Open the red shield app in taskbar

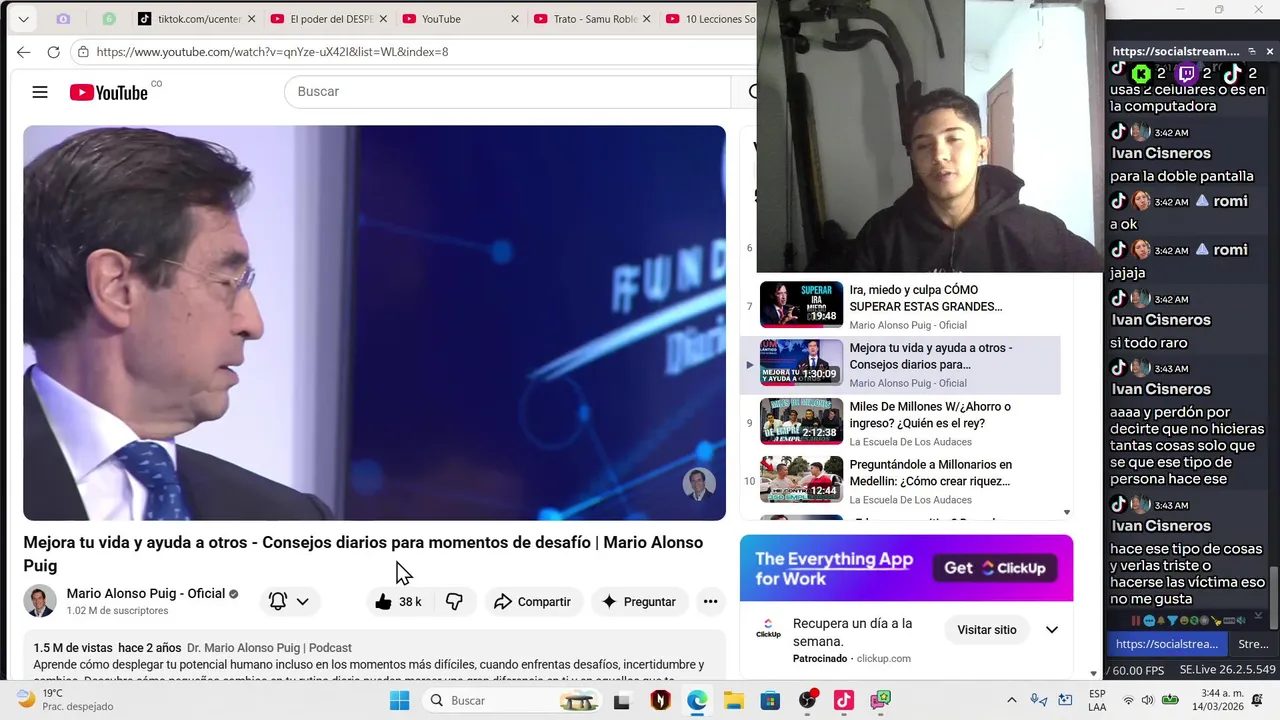(x=660, y=700)
